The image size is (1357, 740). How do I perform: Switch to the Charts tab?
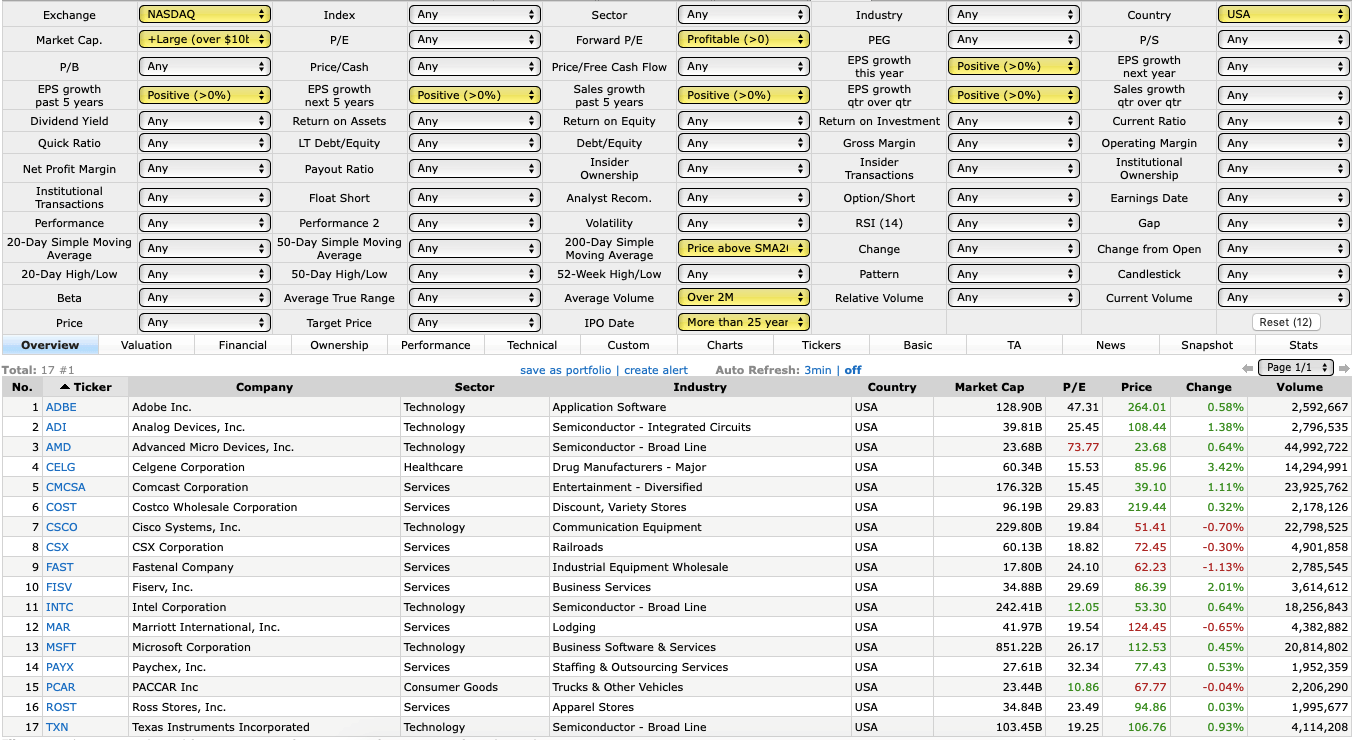(x=724, y=344)
